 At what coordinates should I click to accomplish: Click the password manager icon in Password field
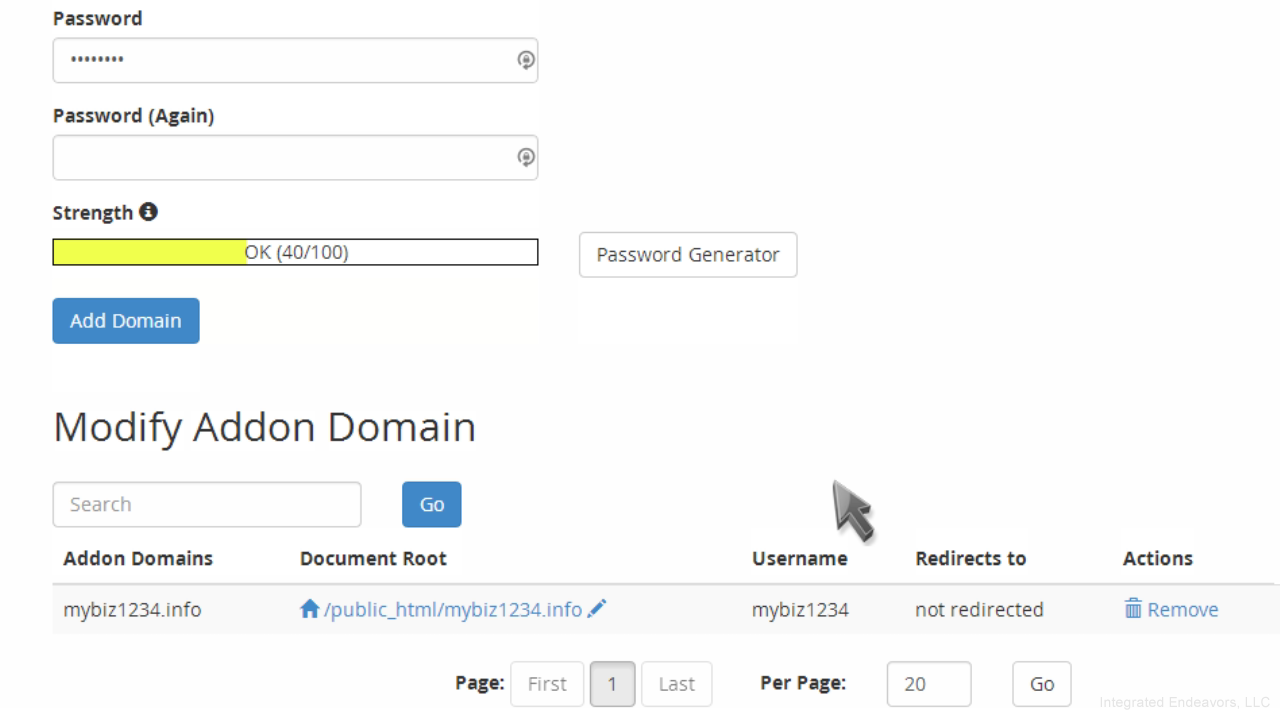525,60
